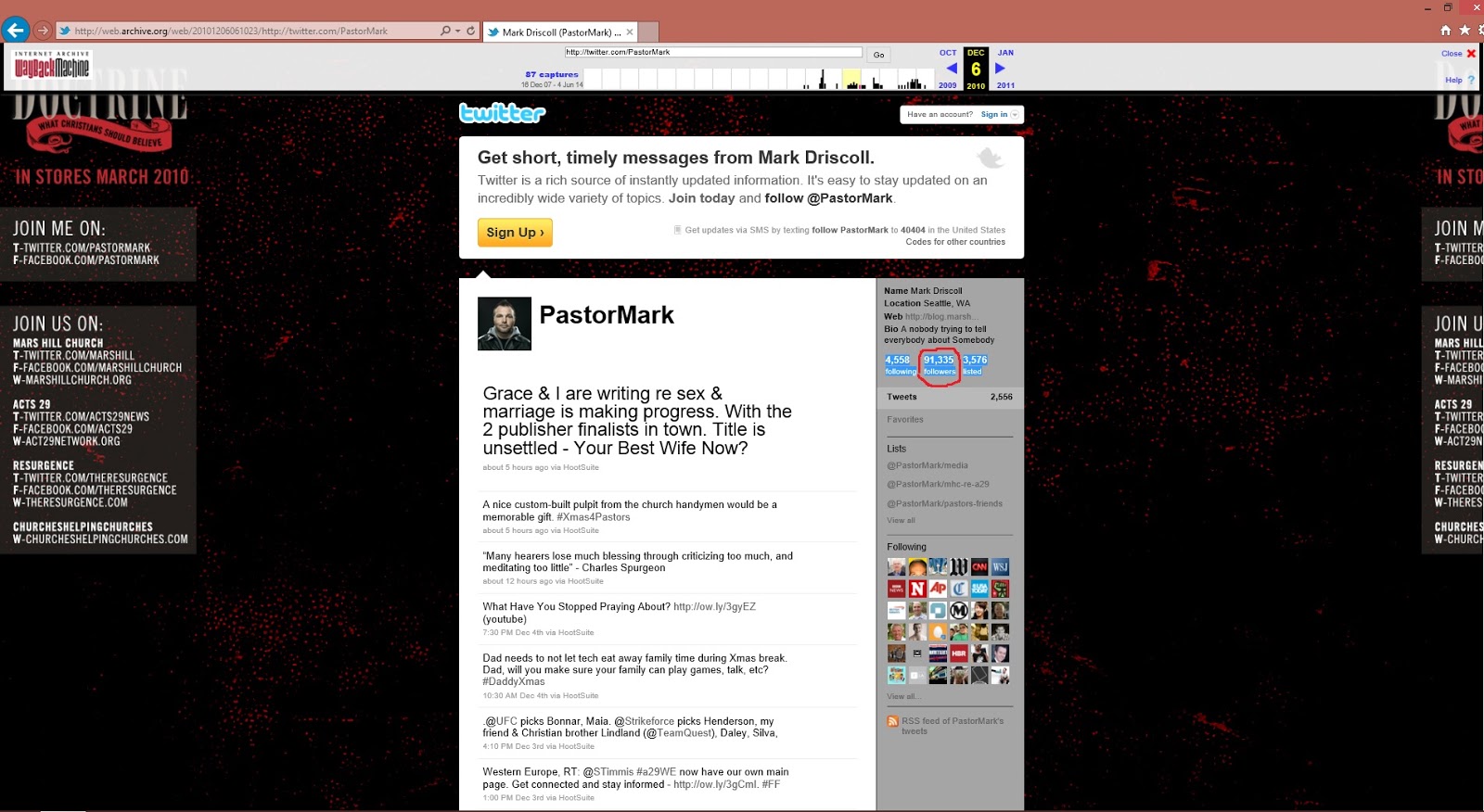Viewport: 1484px width, 812px height.
Task: Refresh the page with the reload icon
Action: pyautogui.click(x=470, y=31)
